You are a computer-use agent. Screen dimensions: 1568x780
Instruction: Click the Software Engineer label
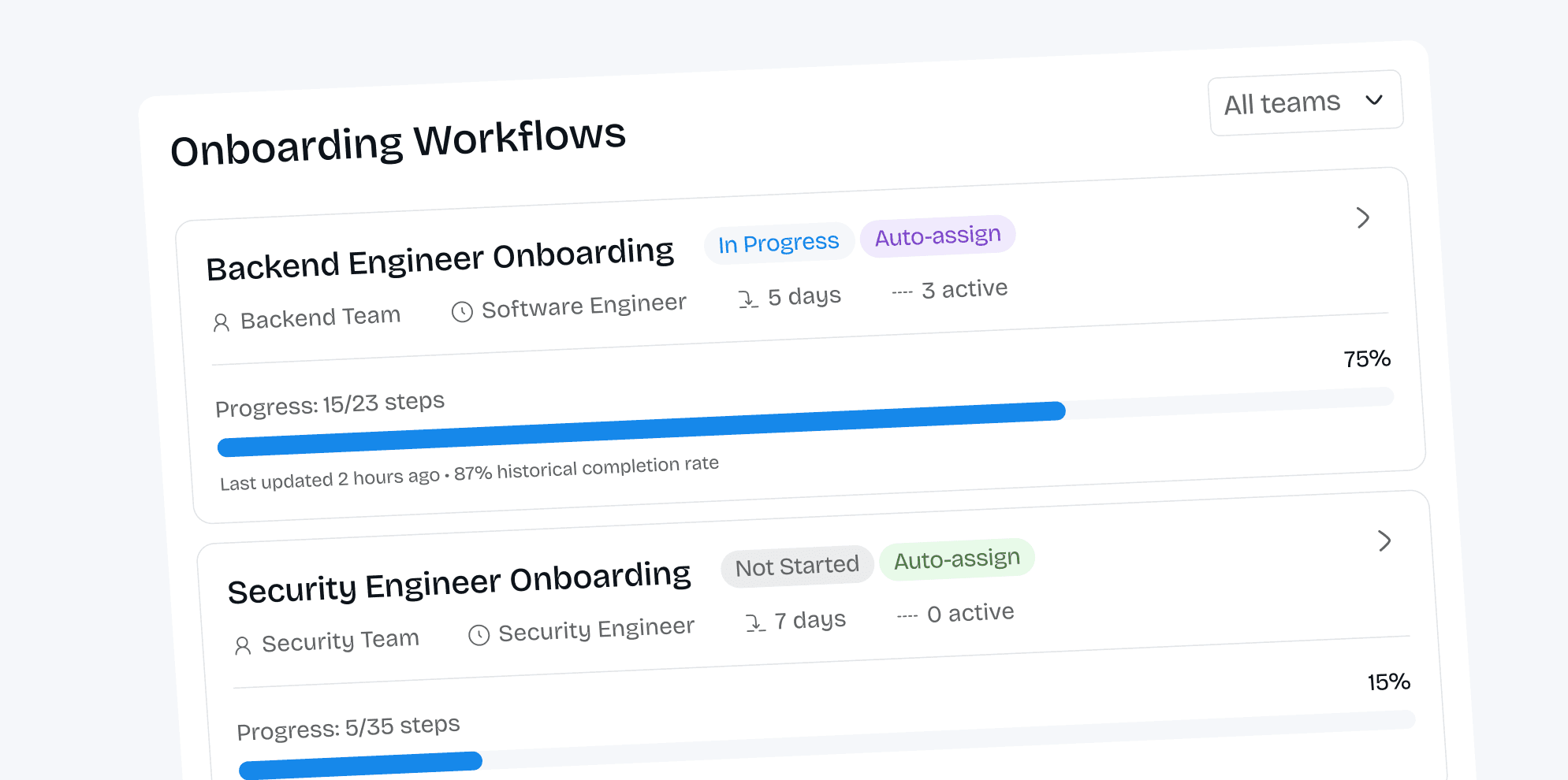[584, 306]
